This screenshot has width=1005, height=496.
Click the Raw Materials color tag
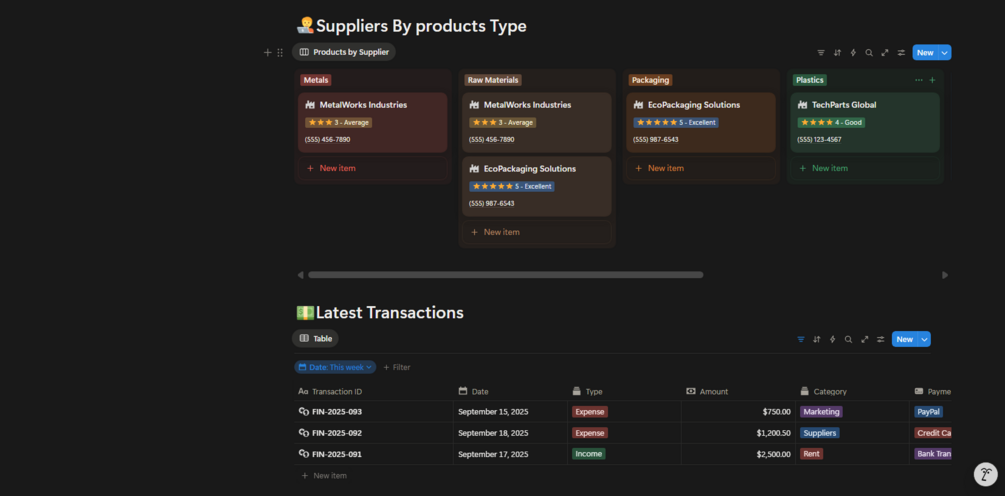[x=493, y=80]
